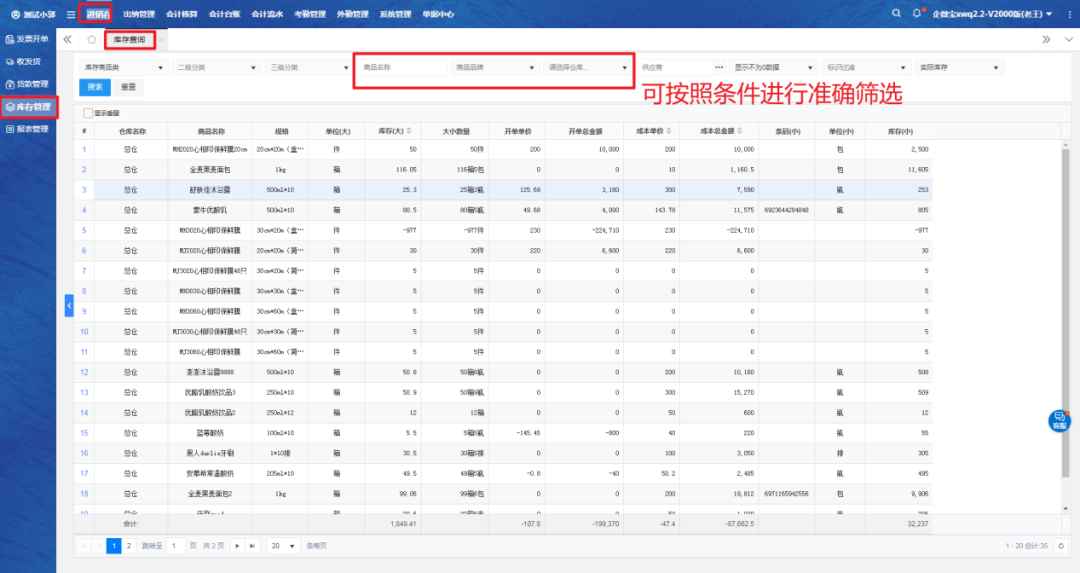Toggle the 显示重量 checkbox
1080x573 pixels.
[x=89, y=113]
